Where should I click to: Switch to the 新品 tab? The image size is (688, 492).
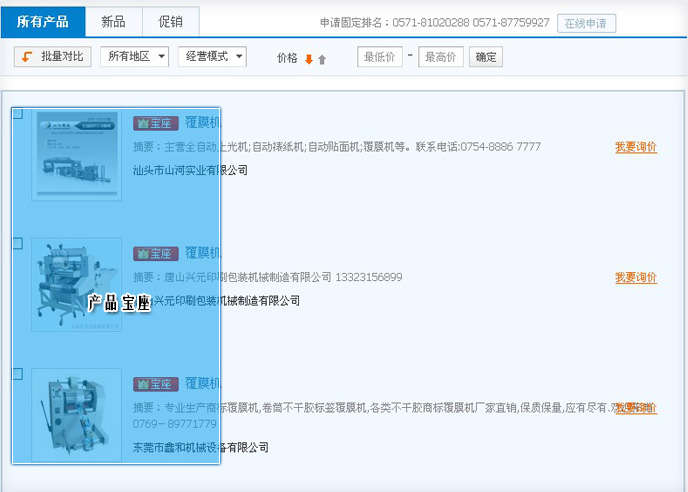click(113, 22)
